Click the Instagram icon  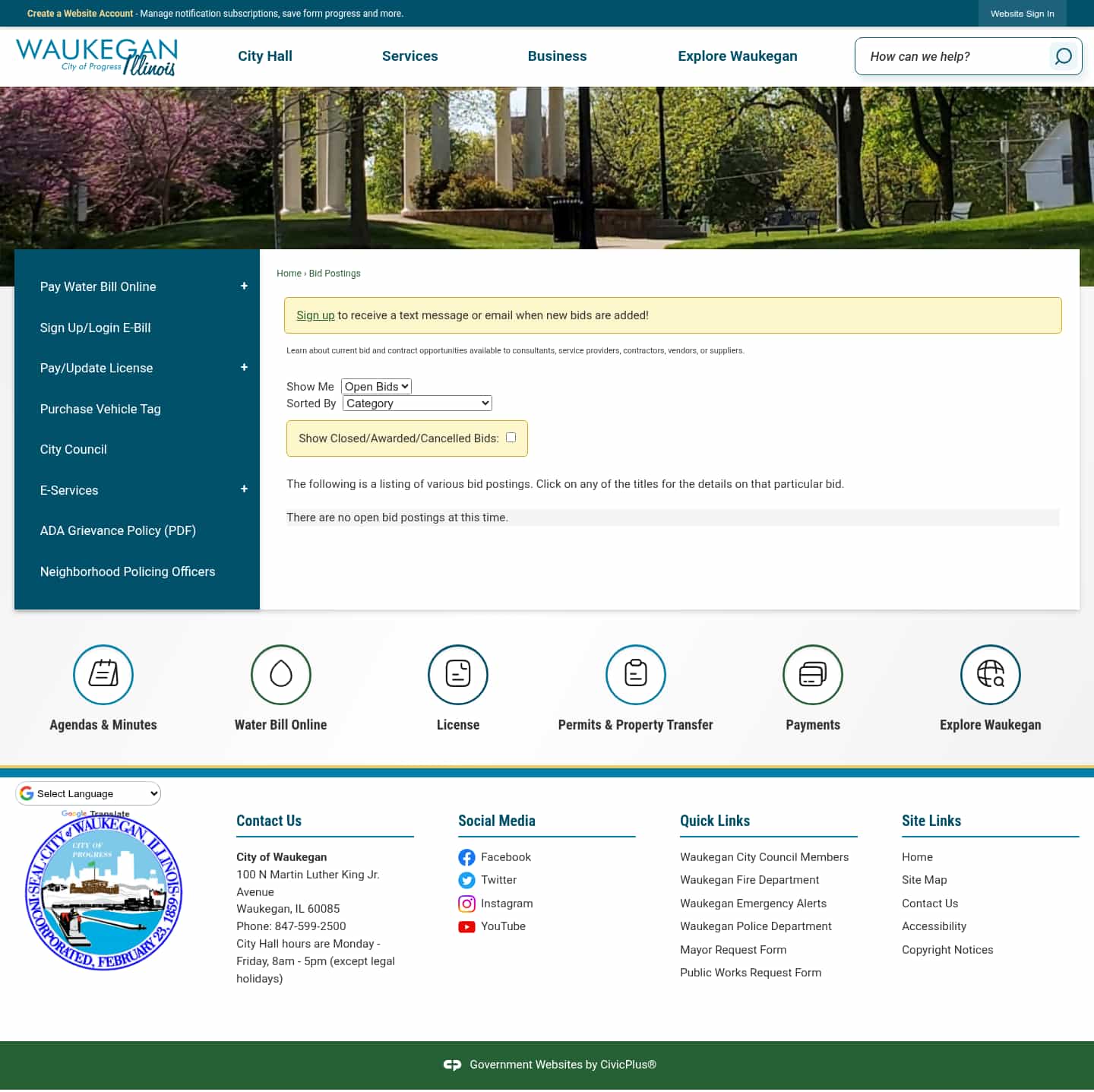coord(466,904)
